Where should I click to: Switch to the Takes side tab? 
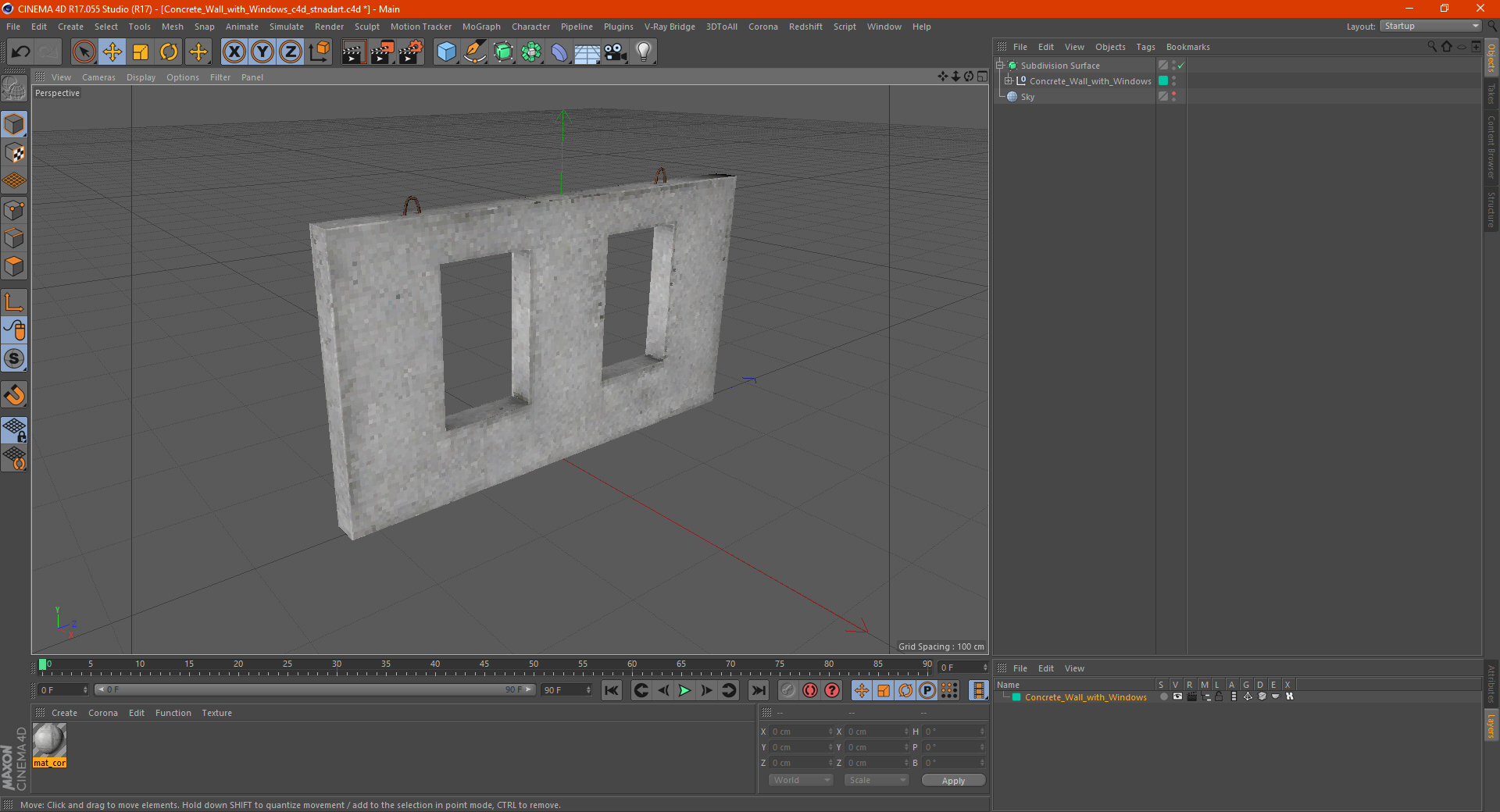[x=1491, y=94]
